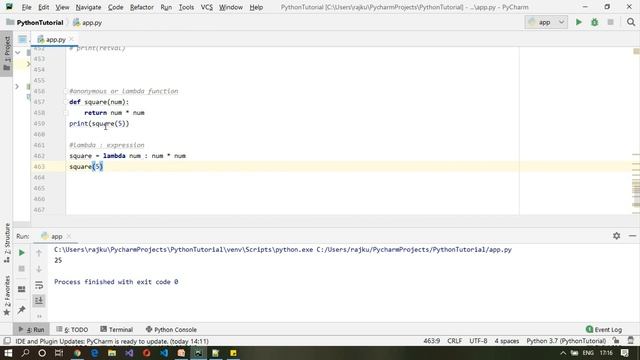Open the VCS menu
Screen dimensions: 640x360
[207, 7]
